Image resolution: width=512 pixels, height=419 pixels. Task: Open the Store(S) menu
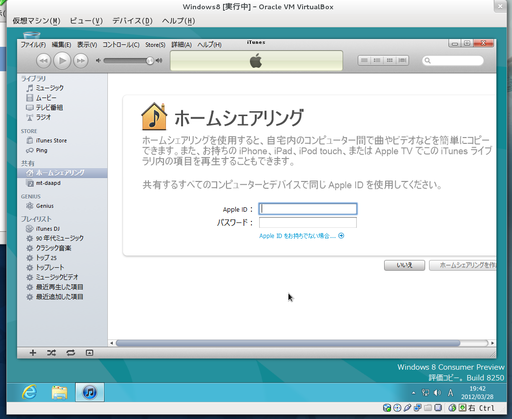point(155,45)
